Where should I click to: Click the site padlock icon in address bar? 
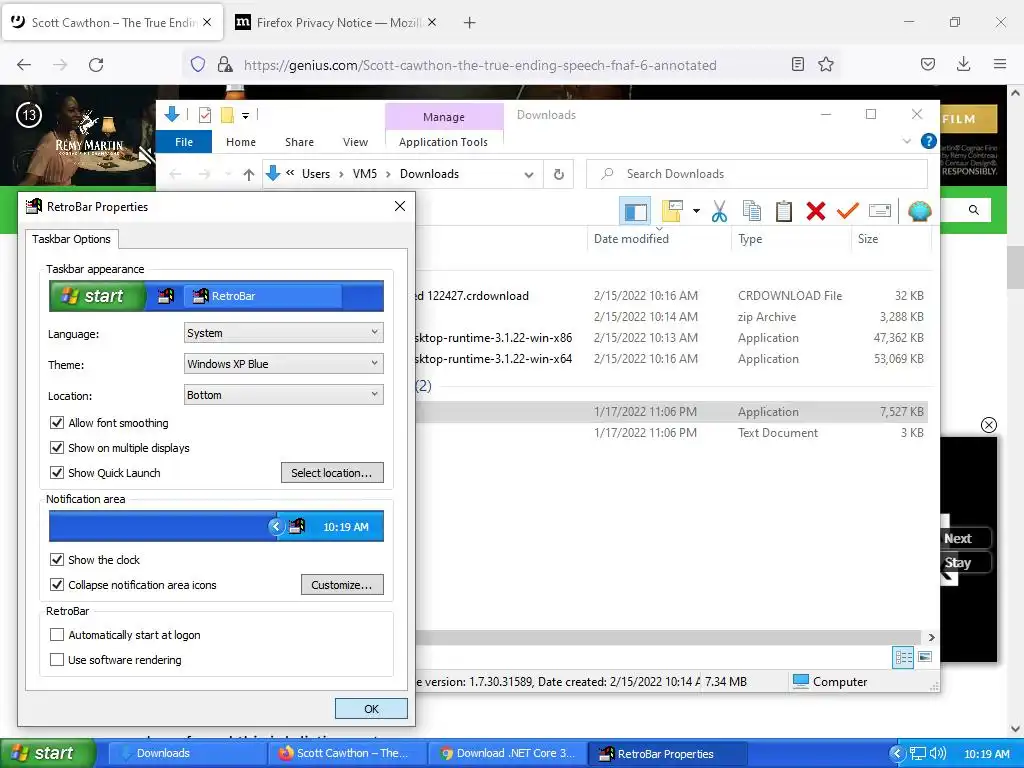click(x=225, y=65)
